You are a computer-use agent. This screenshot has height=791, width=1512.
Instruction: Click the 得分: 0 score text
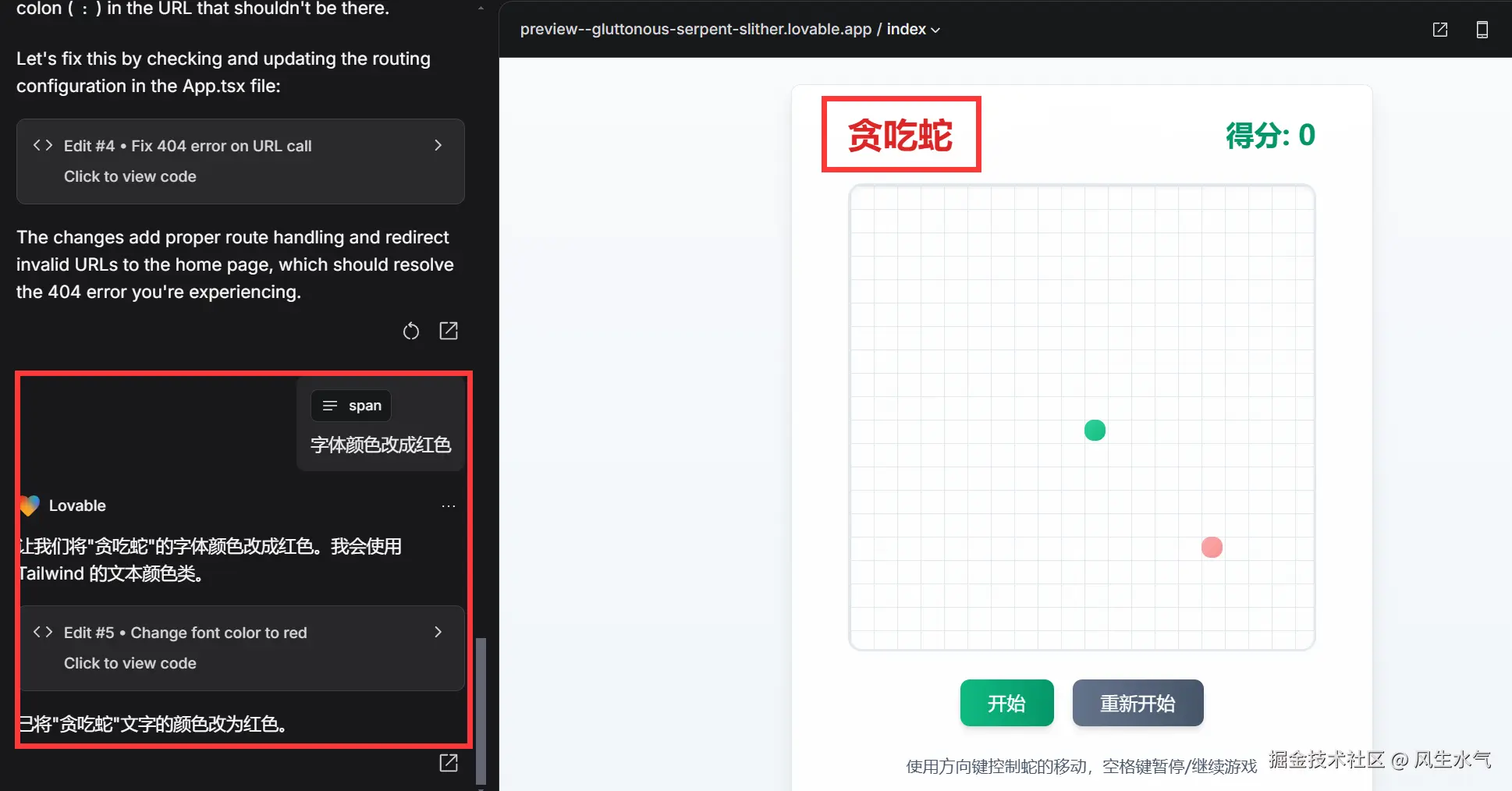point(1270,136)
